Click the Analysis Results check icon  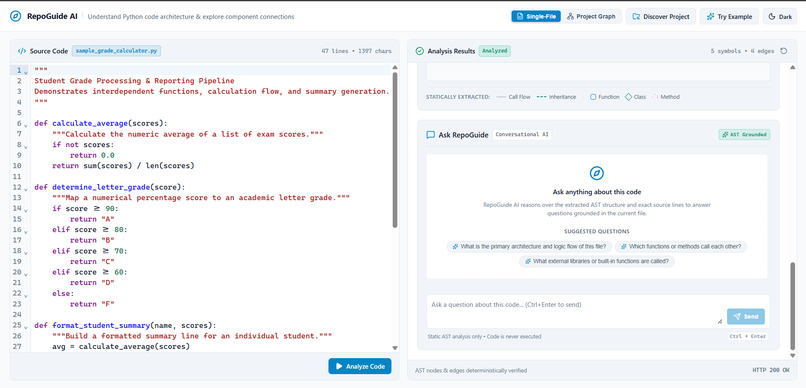[x=419, y=51]
